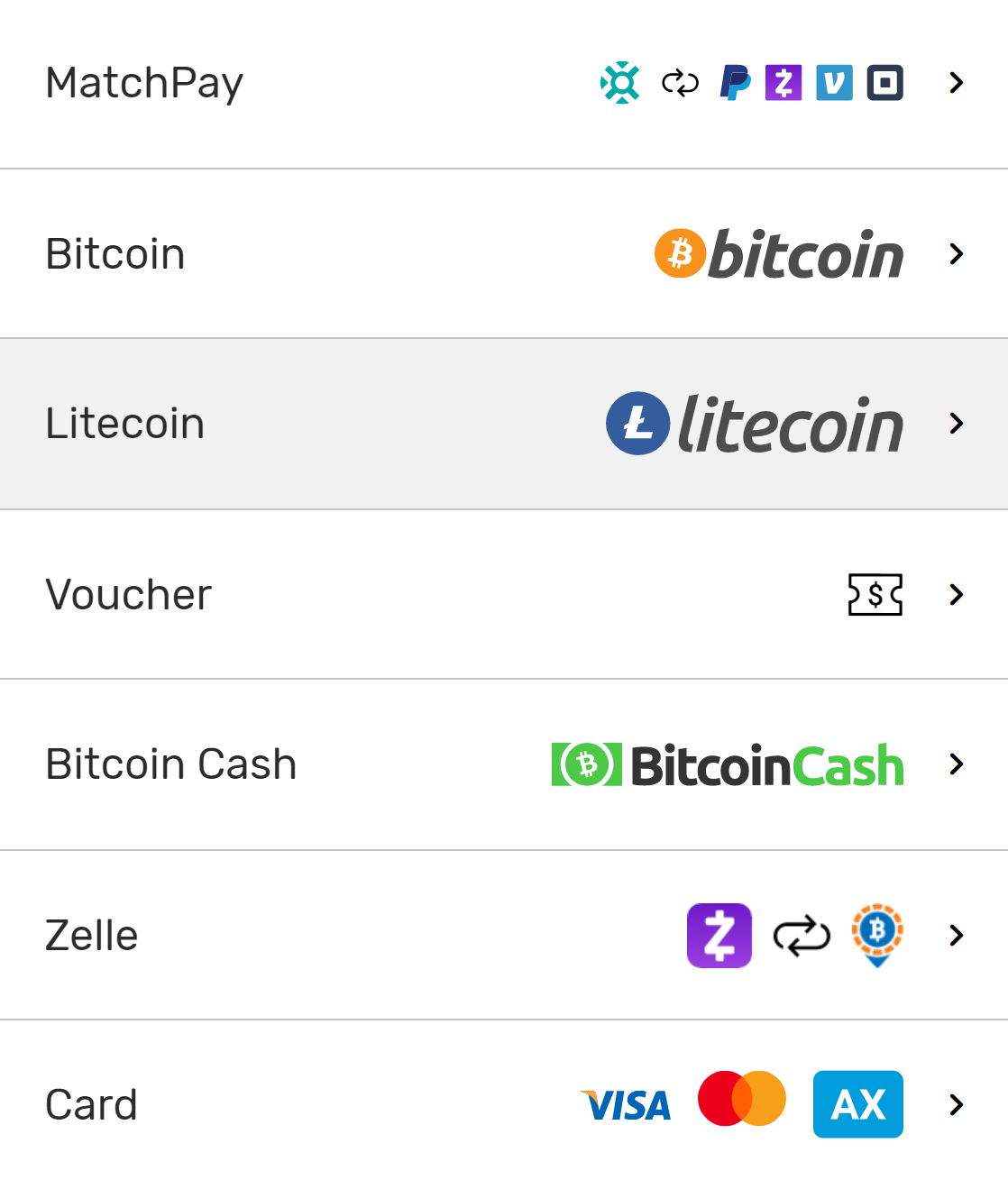The height and width of the screenshot is (1189, 1008).
Task: Open Bitcoin option via its chevron
Action: tap(957, 254)
